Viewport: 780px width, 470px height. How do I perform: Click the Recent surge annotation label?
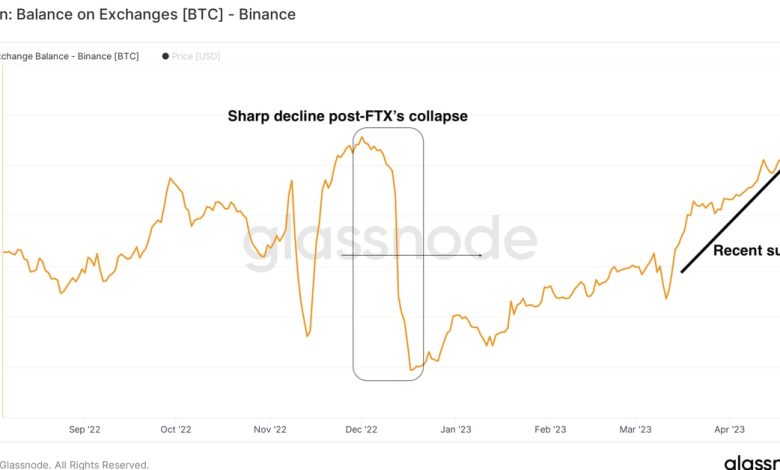[x=745, y=250]
